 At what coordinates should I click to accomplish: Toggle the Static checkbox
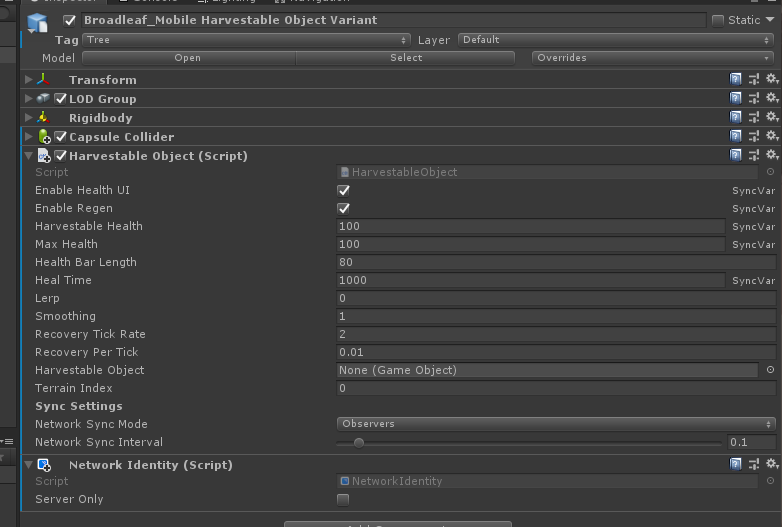click(718, 20)
